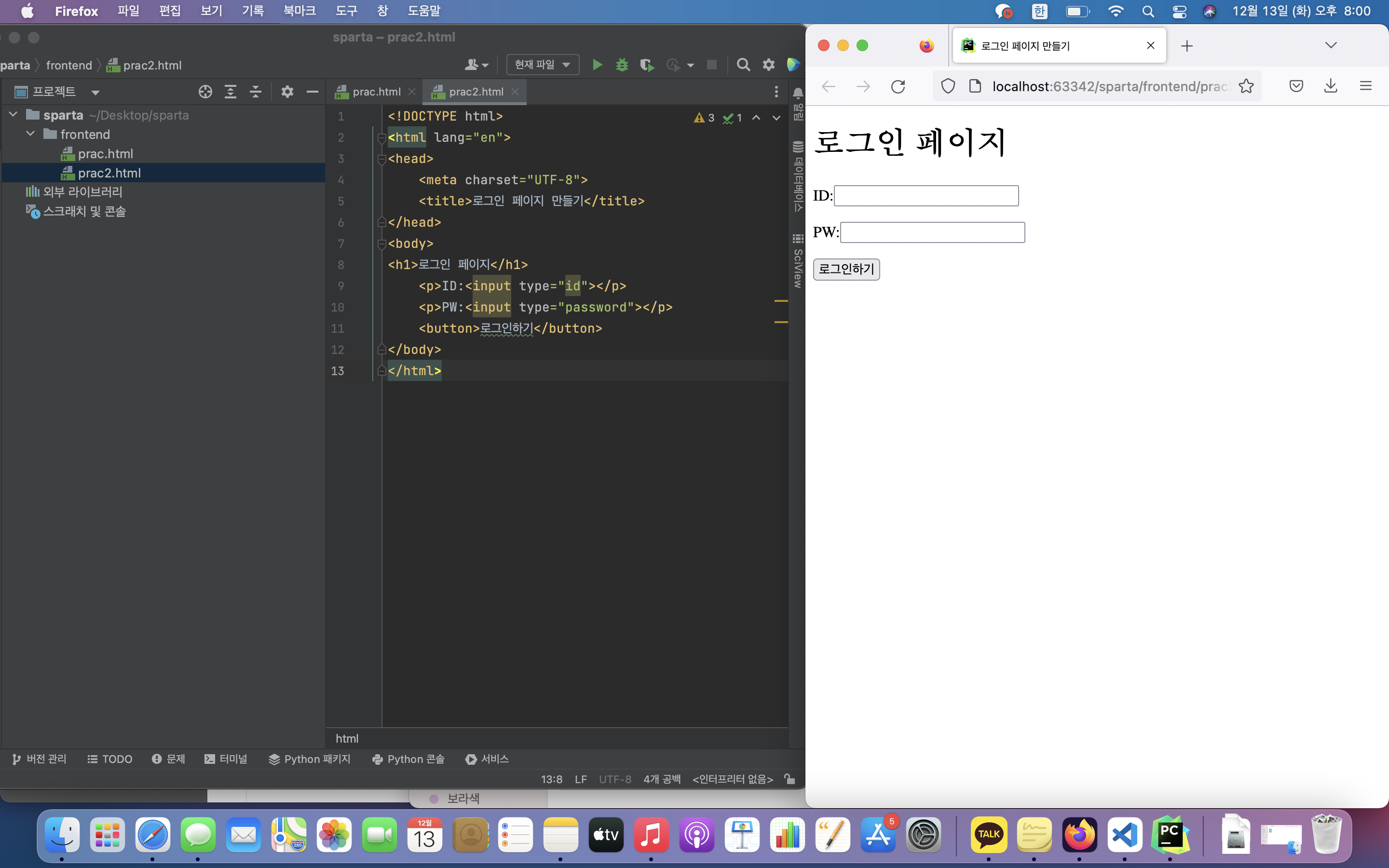Screen dimensions: 1389x868
Task: Expand all items in the project tree
Action: click(230, 92)
